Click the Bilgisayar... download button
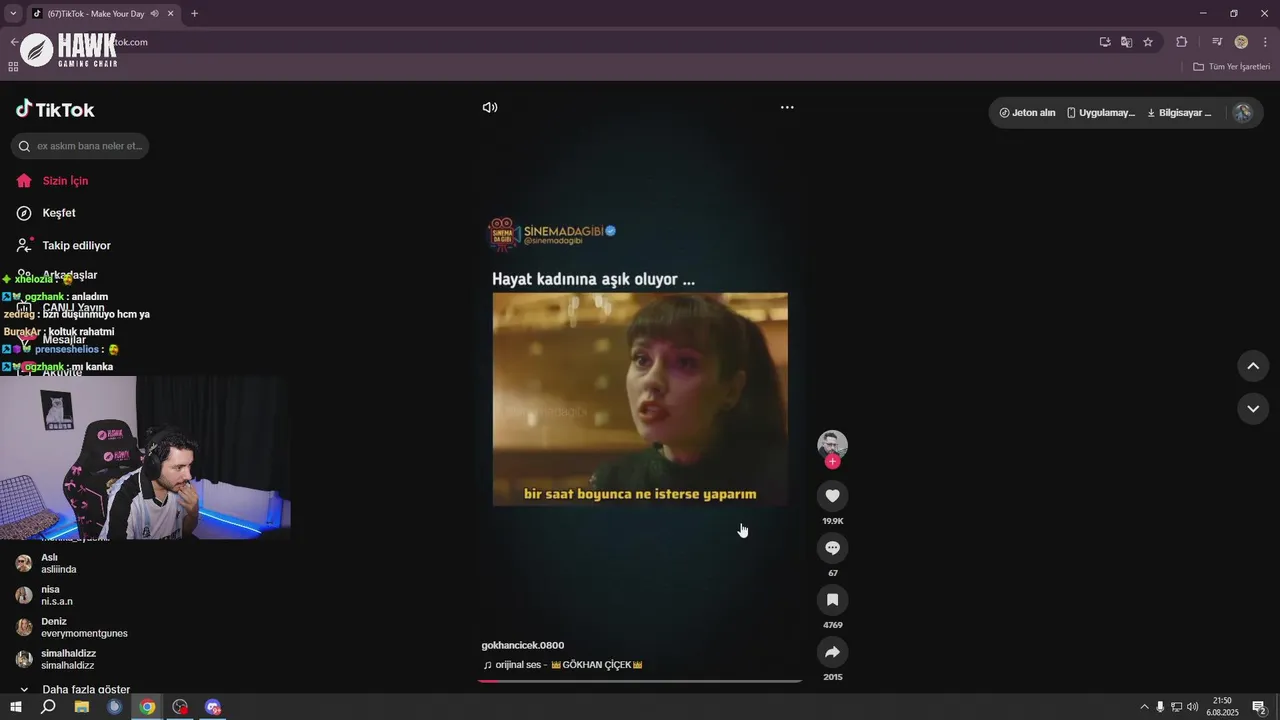 tap(1179, 113)
